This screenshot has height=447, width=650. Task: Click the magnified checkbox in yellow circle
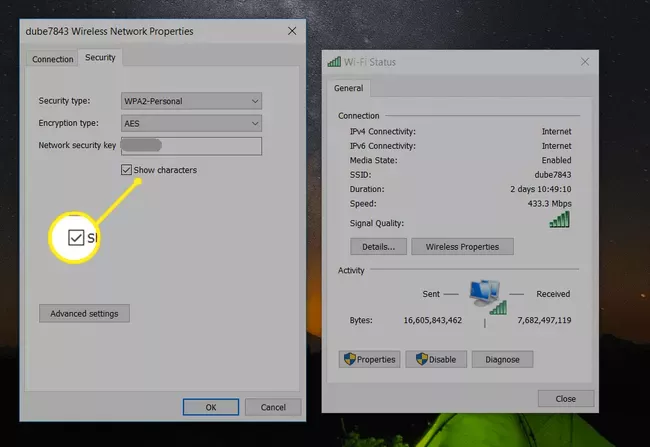pyautogui.click(x=77, y=237)
